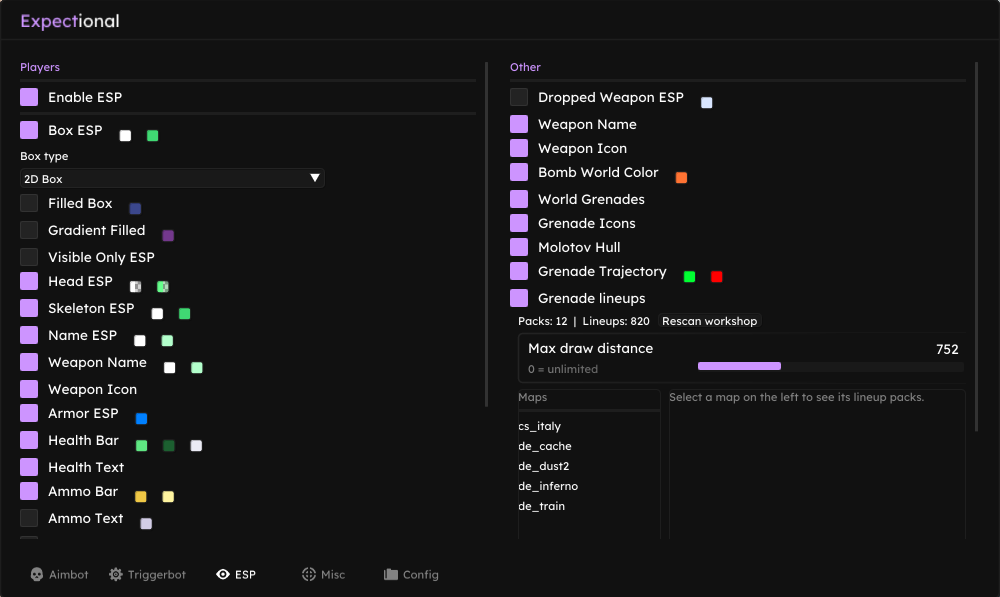Click the Triggerbot gear icon

click(115, 575)
